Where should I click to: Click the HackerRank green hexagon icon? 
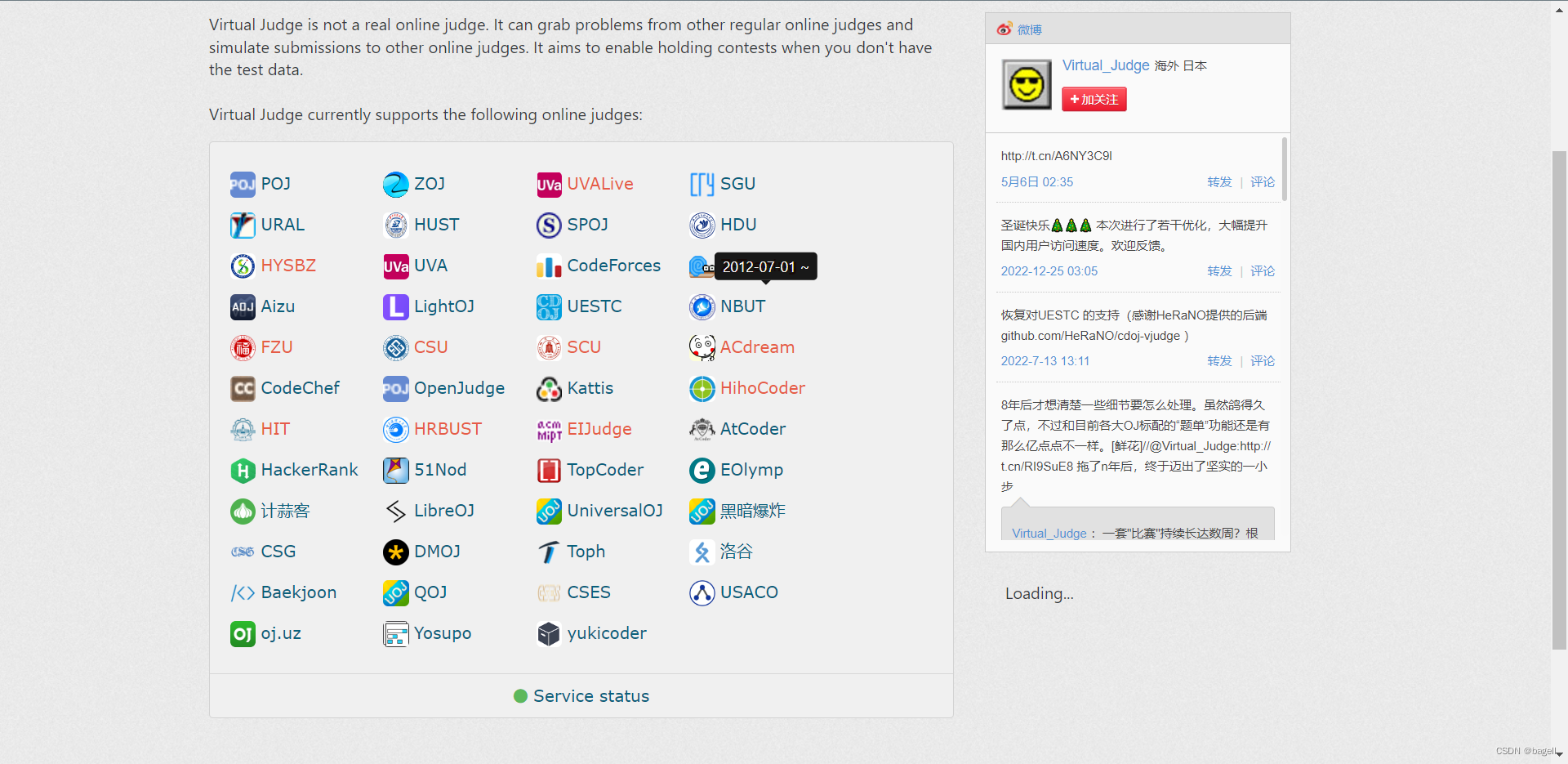[243, 470]
